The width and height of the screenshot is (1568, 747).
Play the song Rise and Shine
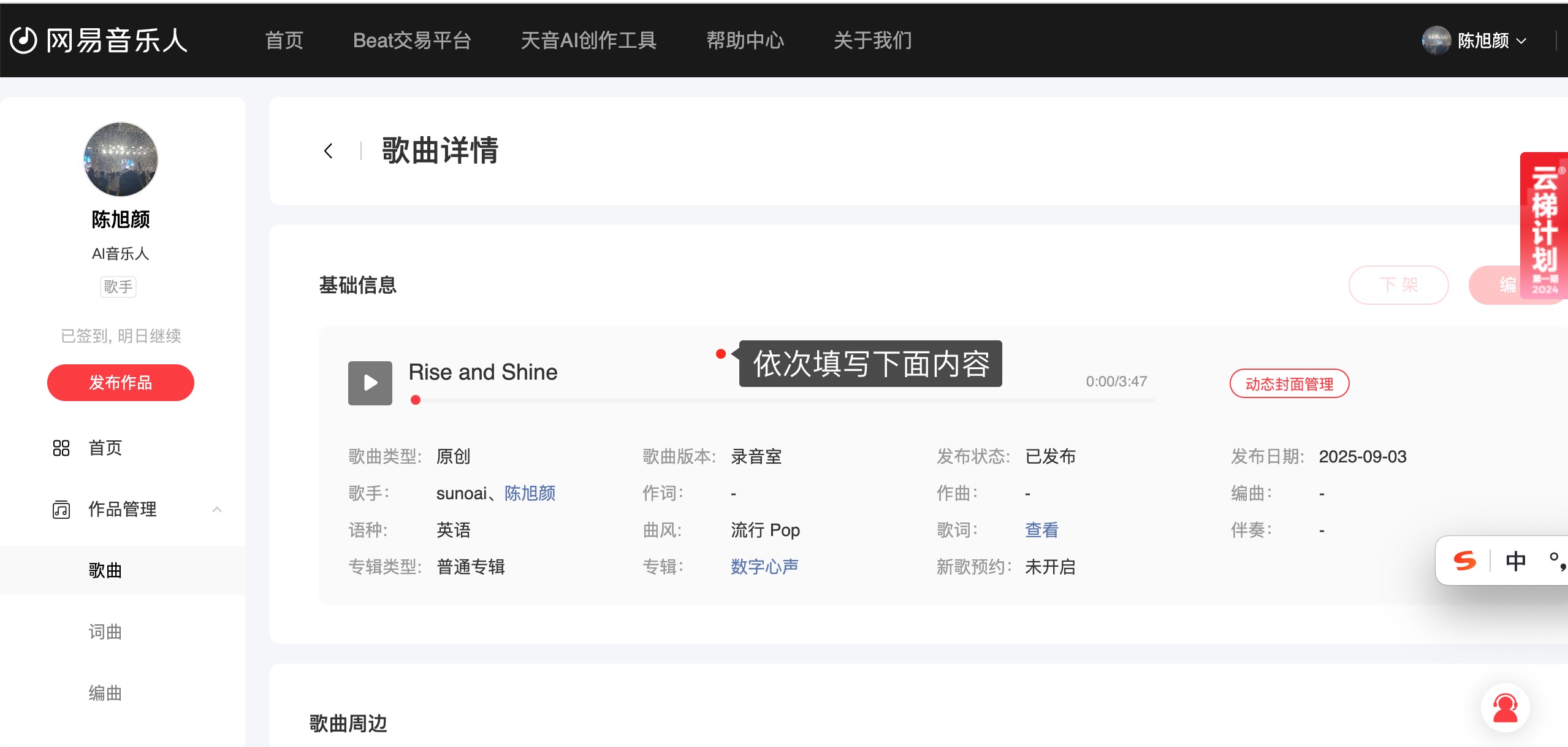[x=370, y=383]
